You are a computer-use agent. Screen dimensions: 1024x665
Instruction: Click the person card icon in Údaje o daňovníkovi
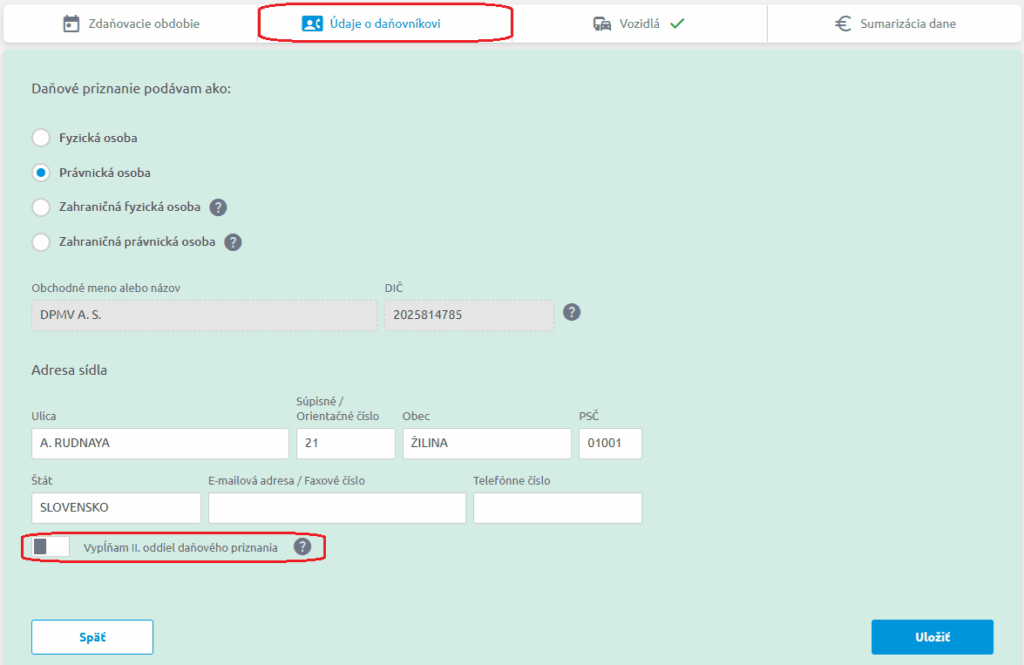[x=312, y=24]
